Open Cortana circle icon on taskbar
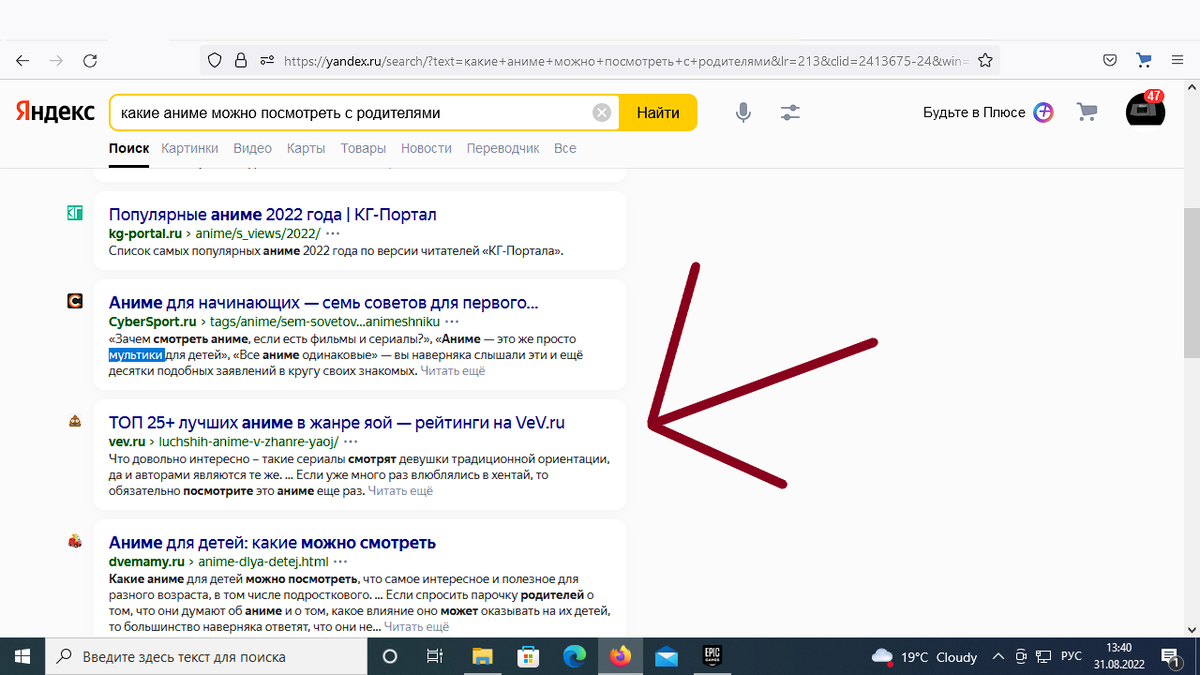 tap(390, 657)
